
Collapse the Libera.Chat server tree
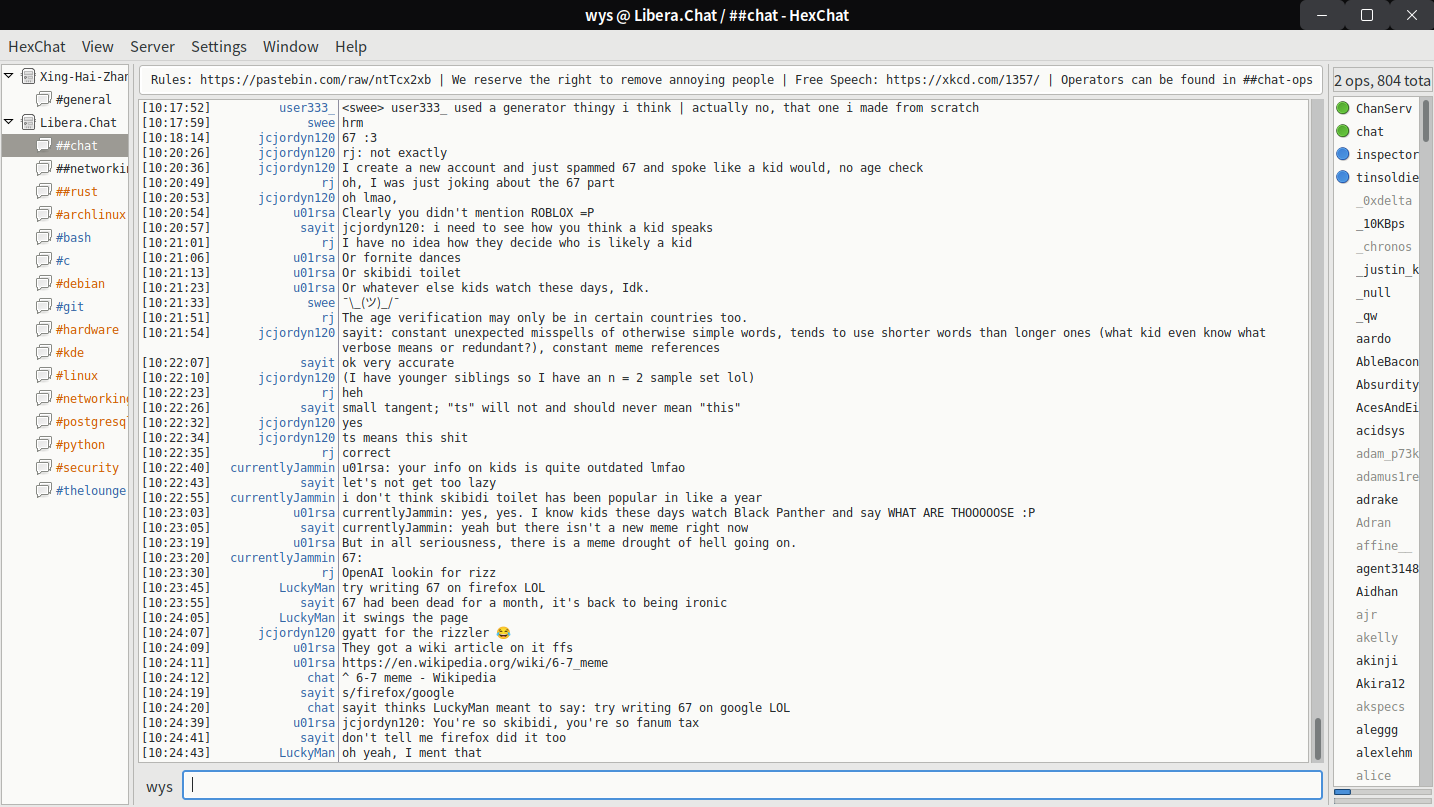pyautogui.click(x=9, y=122)
